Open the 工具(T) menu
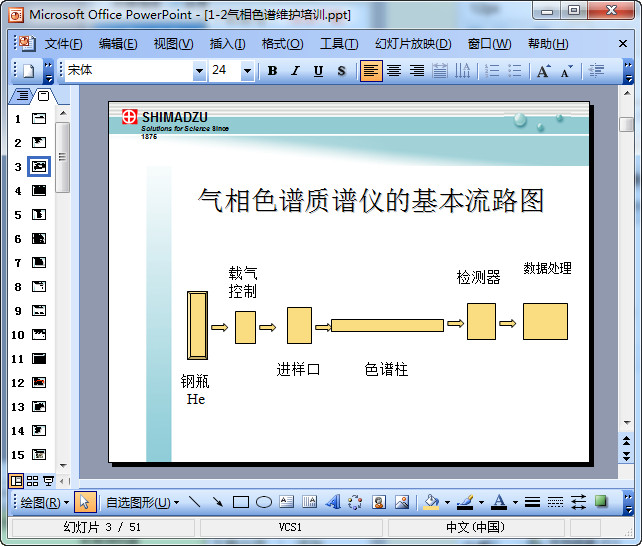The image size is (642, 546). click(x=339, y=44)
